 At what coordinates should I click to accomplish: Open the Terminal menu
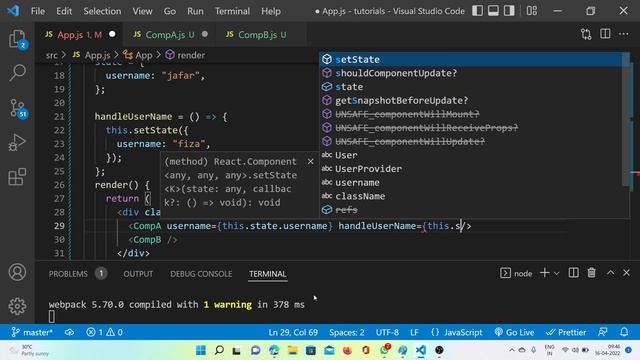(x=232, y=11)
